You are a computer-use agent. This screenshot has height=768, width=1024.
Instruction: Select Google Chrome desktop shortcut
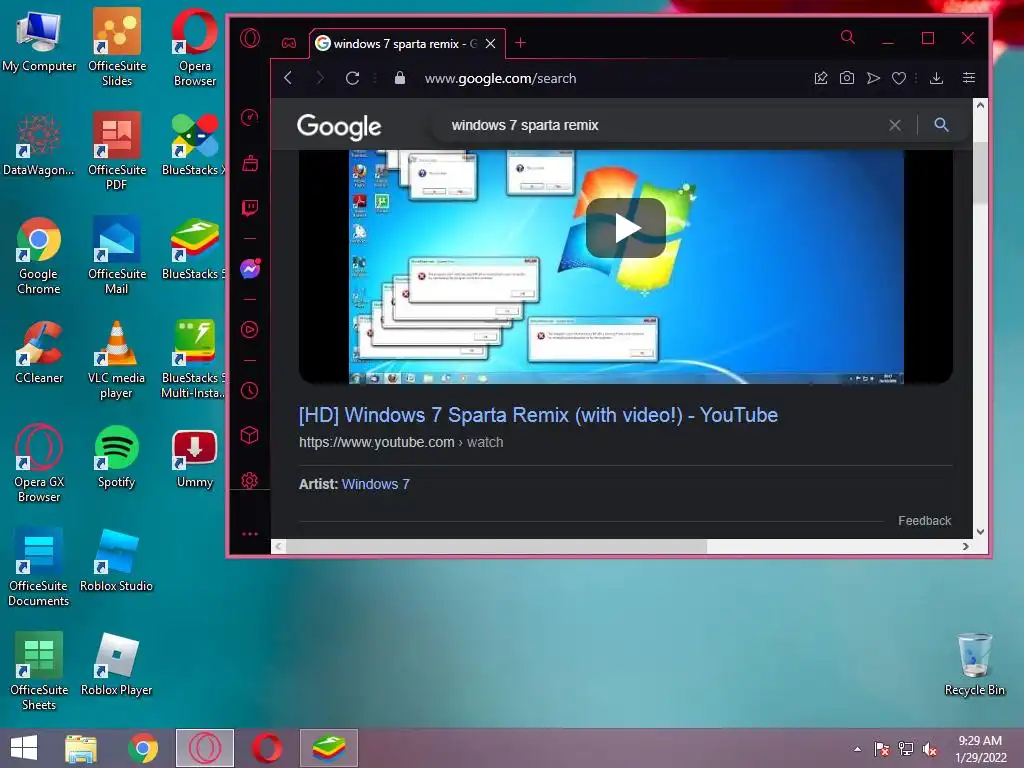click(x=39, y=255)
